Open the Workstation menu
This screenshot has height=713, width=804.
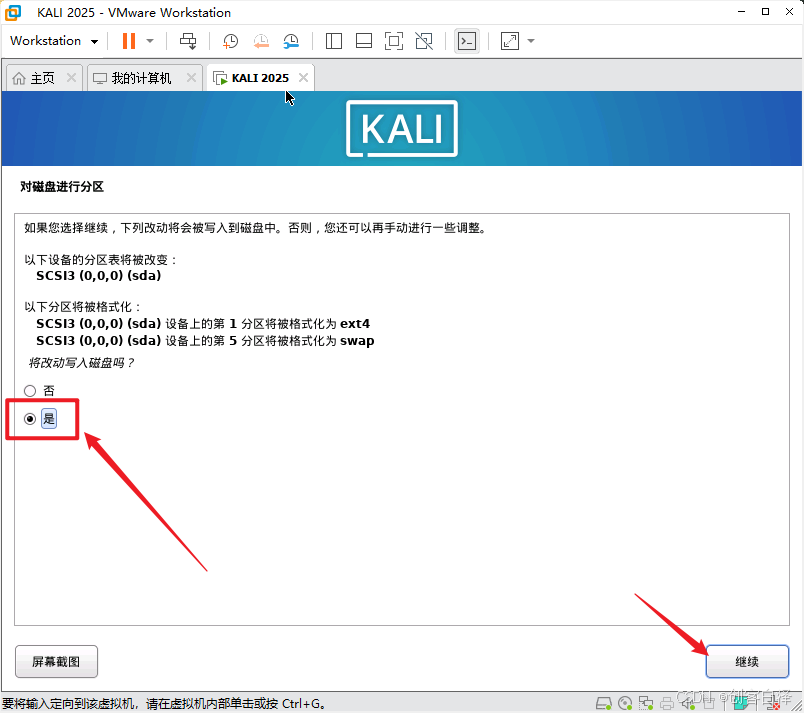(54, 40)
